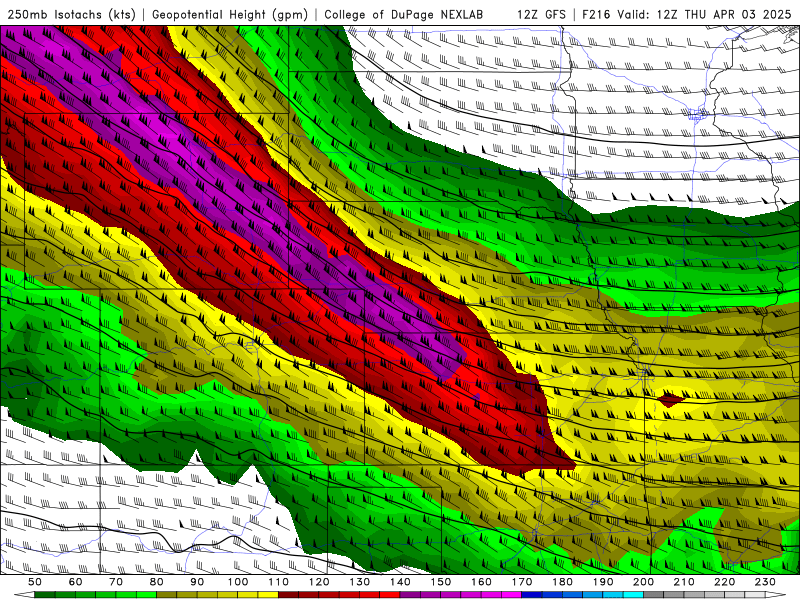Click the 70 label on the color scale

tap(116, 582)
